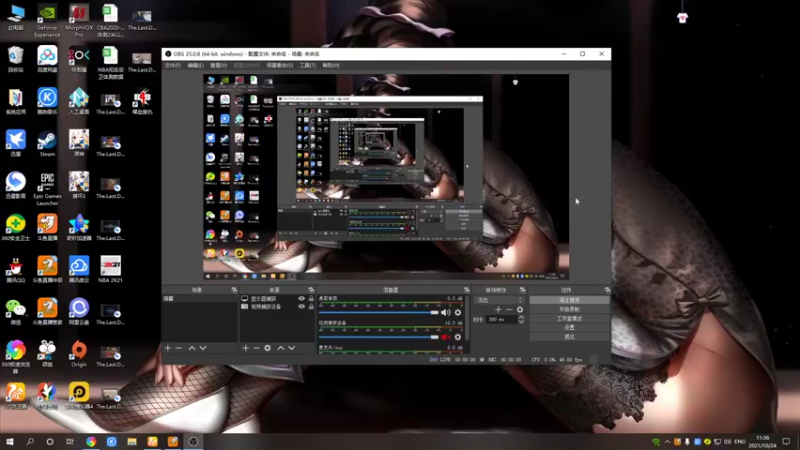Screen dimensions: 800x450
Task: Open Task View on taskbar
Action: [x=70, y=441]
